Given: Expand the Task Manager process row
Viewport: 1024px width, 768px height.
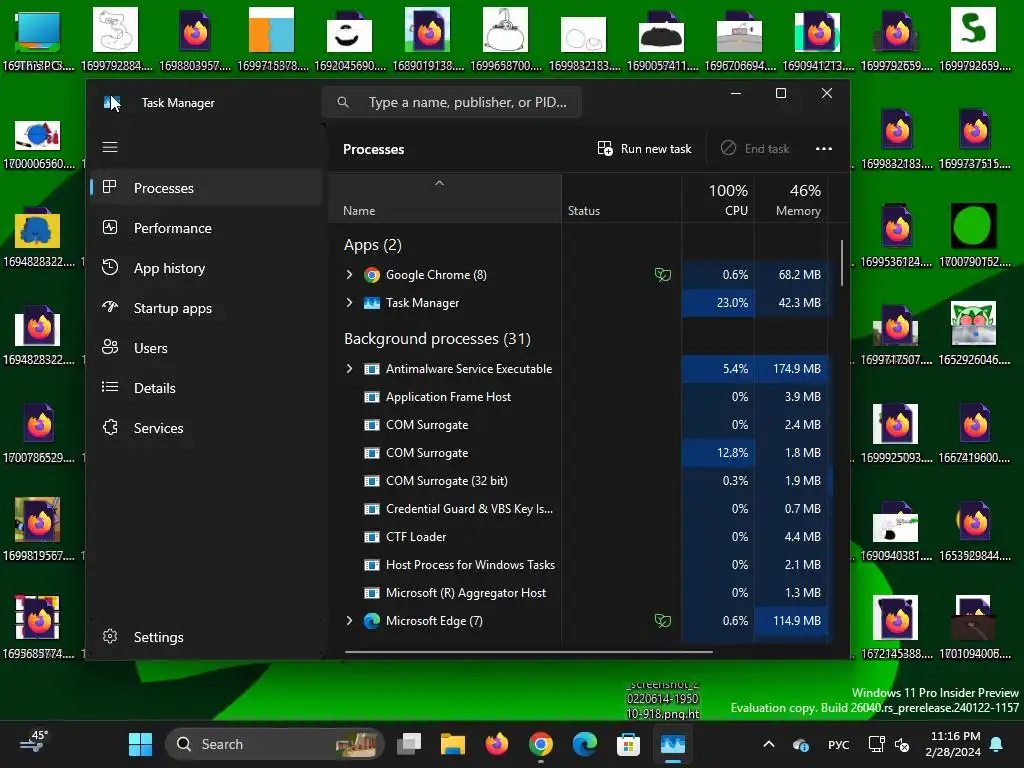Looking at the screenshot, I should click(349, 303).
